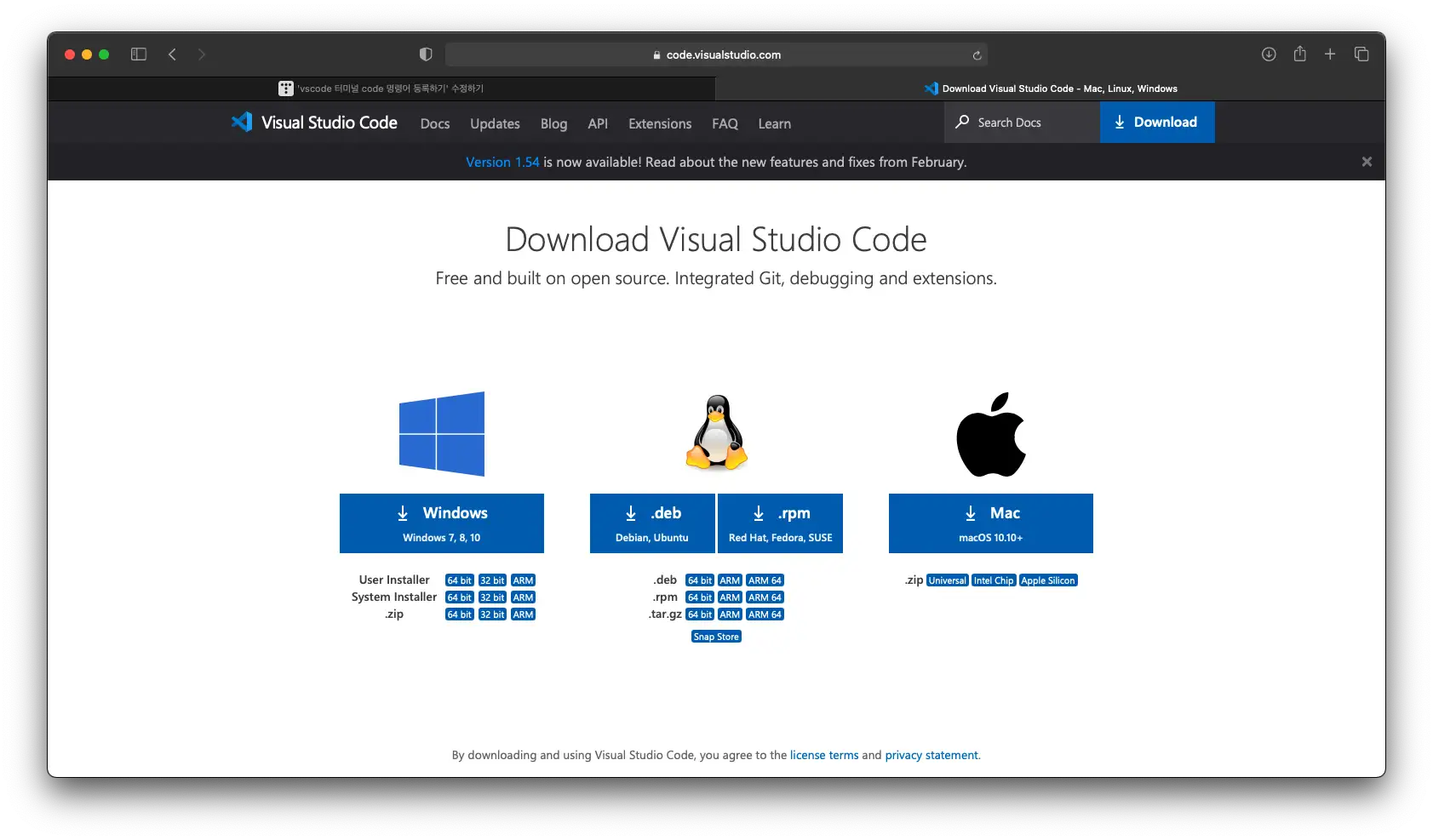Select User Installer 64 bit

pos(460,580)
